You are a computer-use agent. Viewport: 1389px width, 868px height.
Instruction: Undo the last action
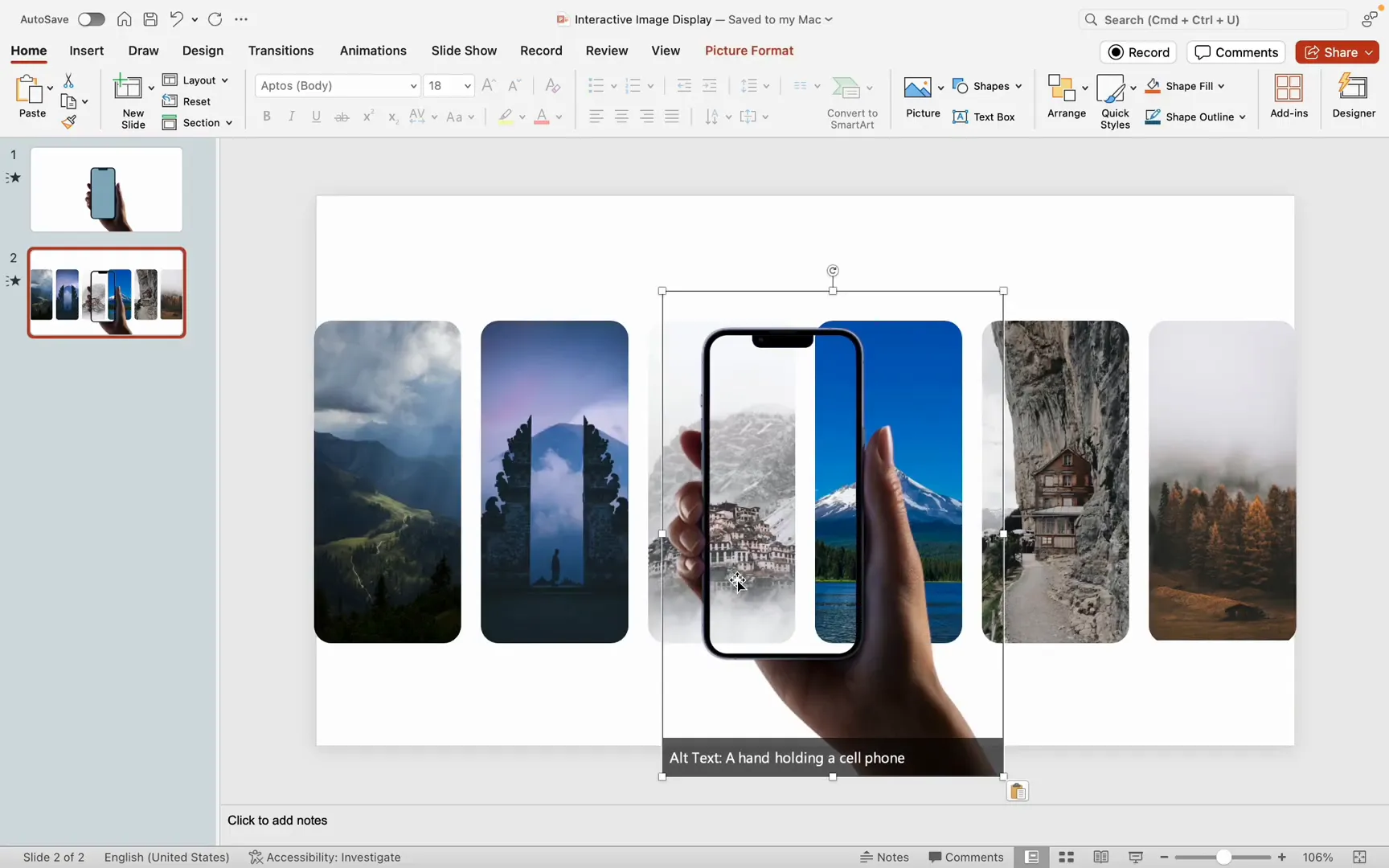click(x=177, y=19)
